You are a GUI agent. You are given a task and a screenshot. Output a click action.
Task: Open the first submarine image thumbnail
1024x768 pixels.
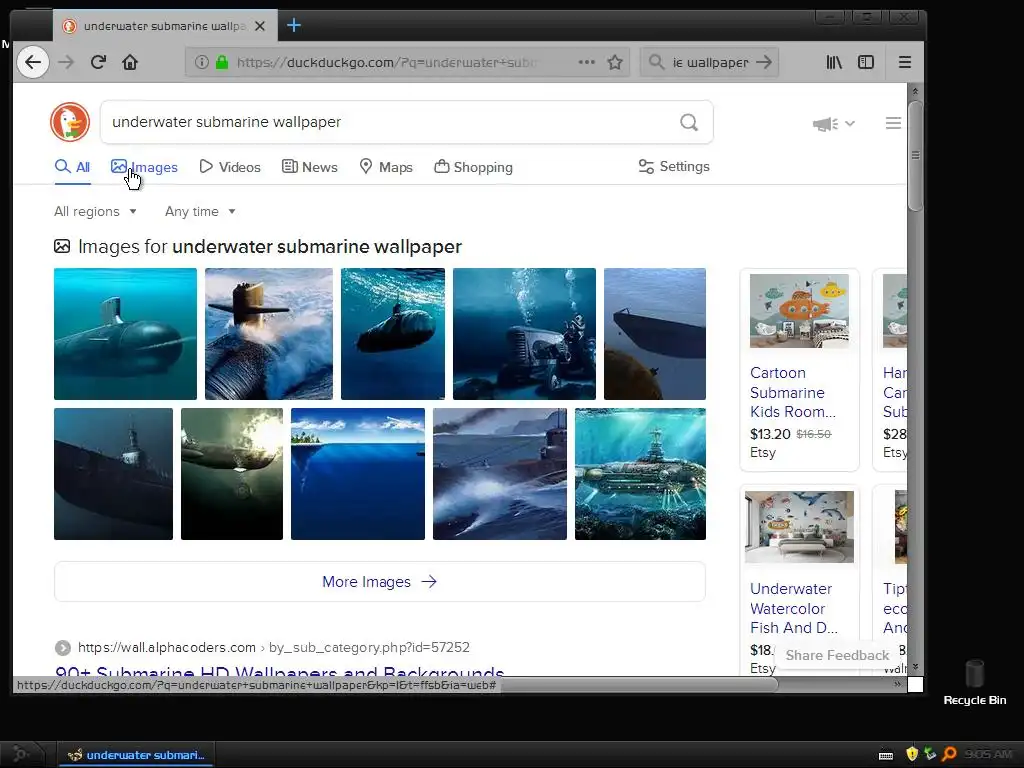click(125, 334)
